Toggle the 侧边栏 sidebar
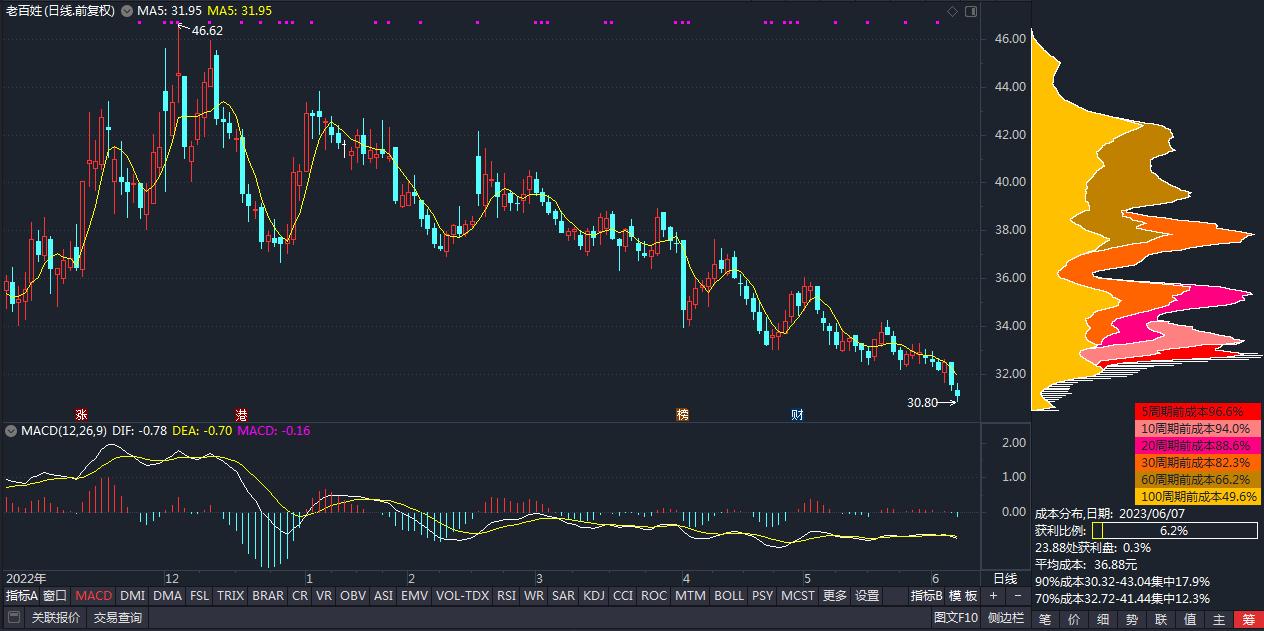This screenshot has width=1264, height=631. [x=1005, y=618]
